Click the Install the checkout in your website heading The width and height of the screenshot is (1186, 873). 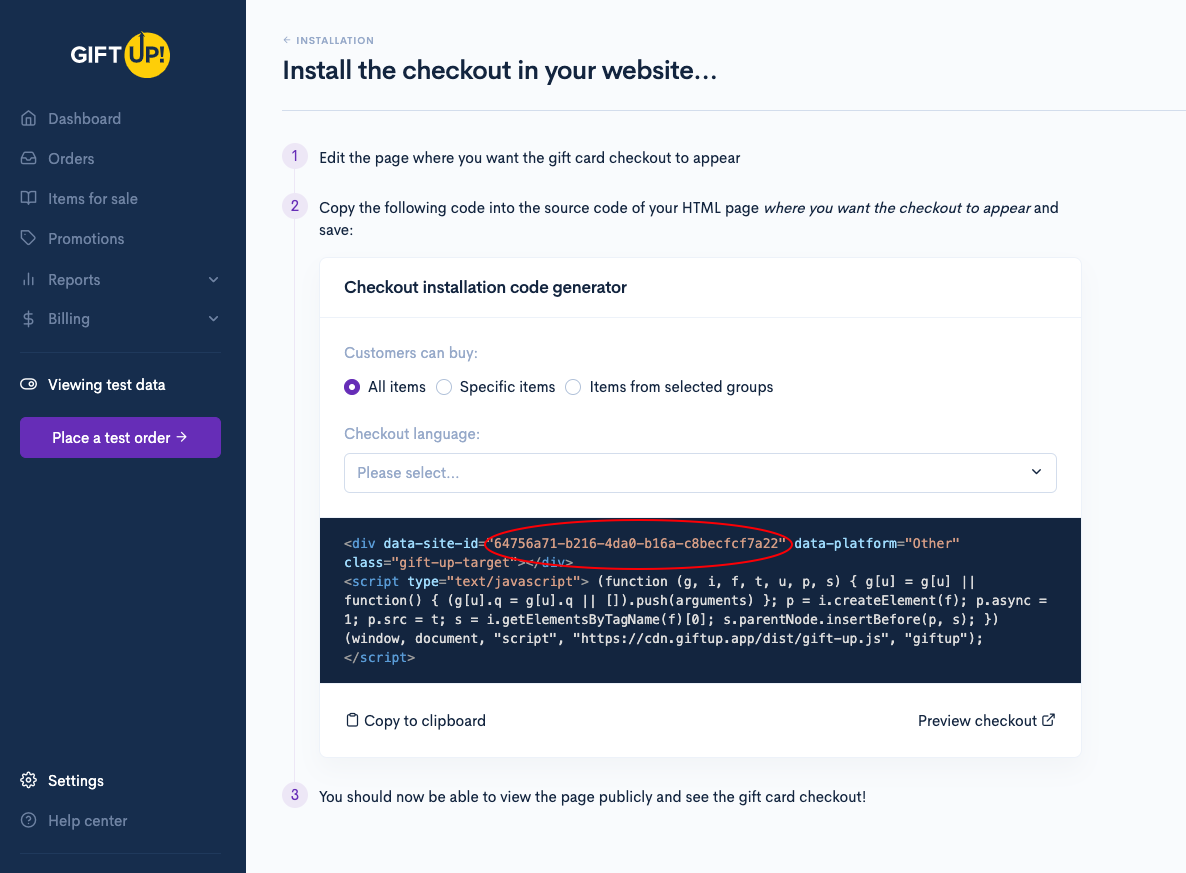(x=499, y=70)
